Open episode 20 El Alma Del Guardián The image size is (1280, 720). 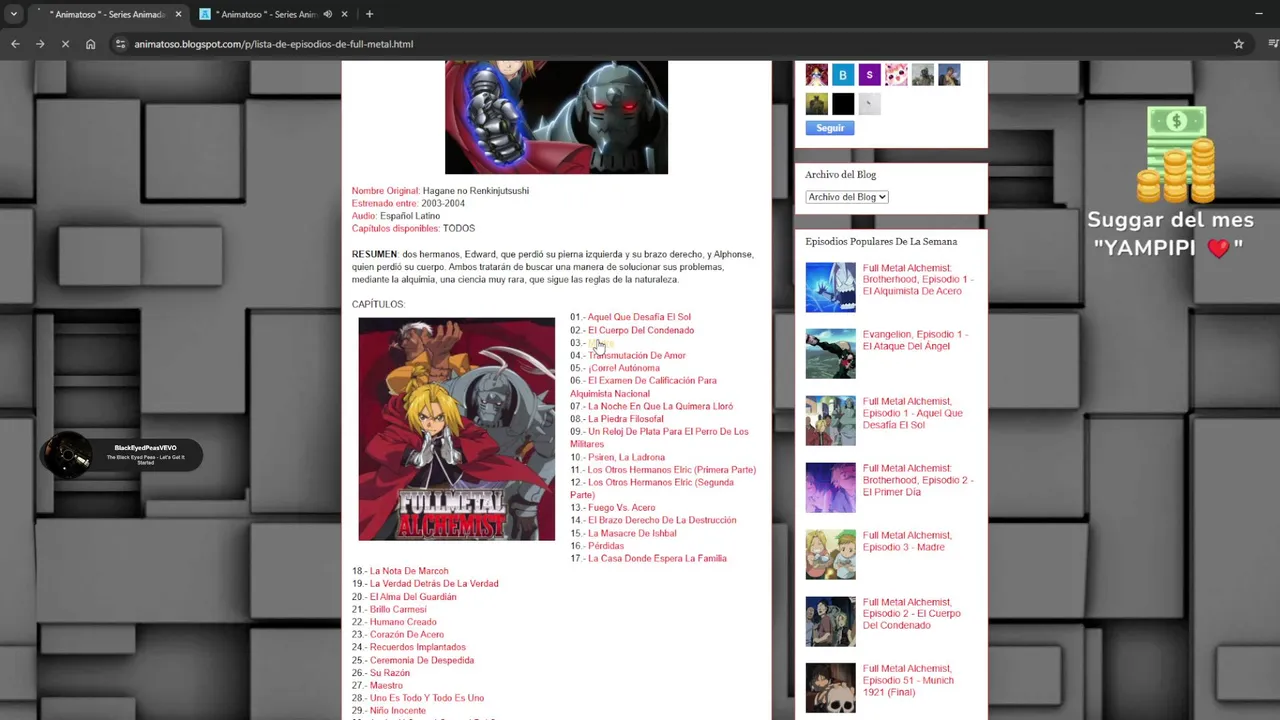[x=413, y=597]
